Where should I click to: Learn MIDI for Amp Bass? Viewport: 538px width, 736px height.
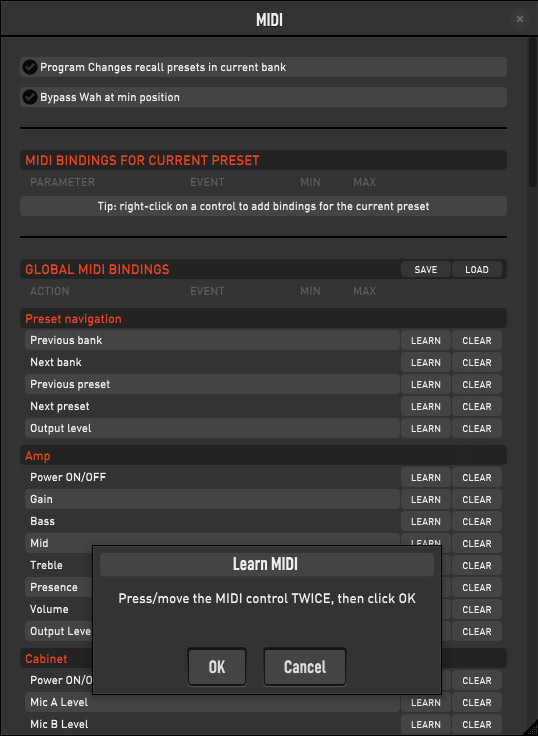(x=425, y=521)
